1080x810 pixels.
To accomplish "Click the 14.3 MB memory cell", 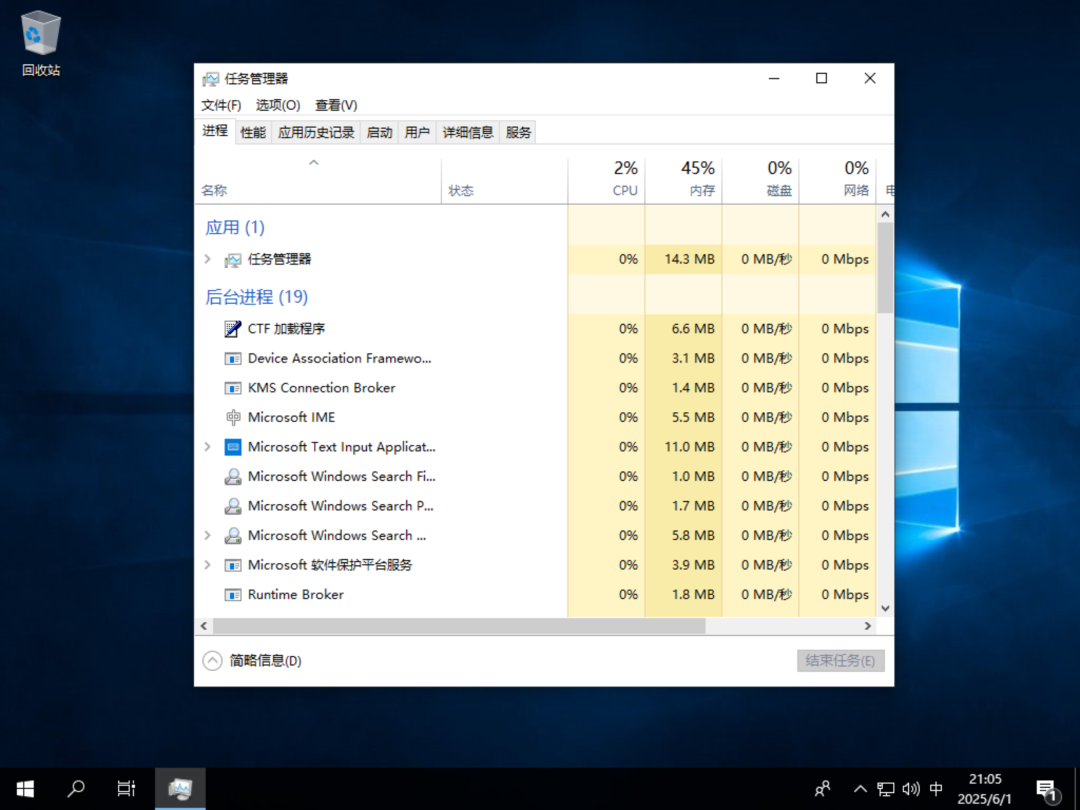I will (x=683, y=260).
